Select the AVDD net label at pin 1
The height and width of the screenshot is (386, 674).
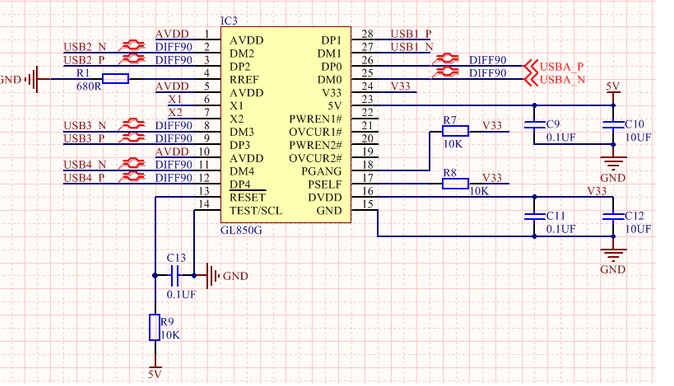pos(172,34)
